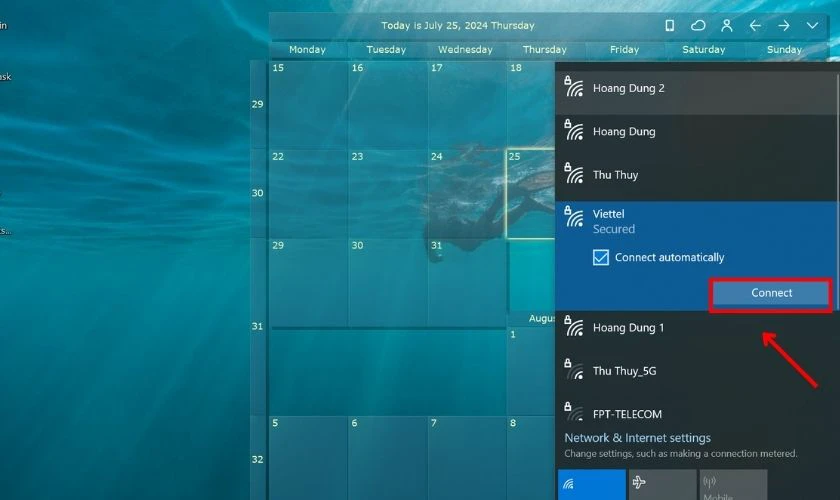
Task: Select today's date July 25 cell
Action: coord(530,193)
